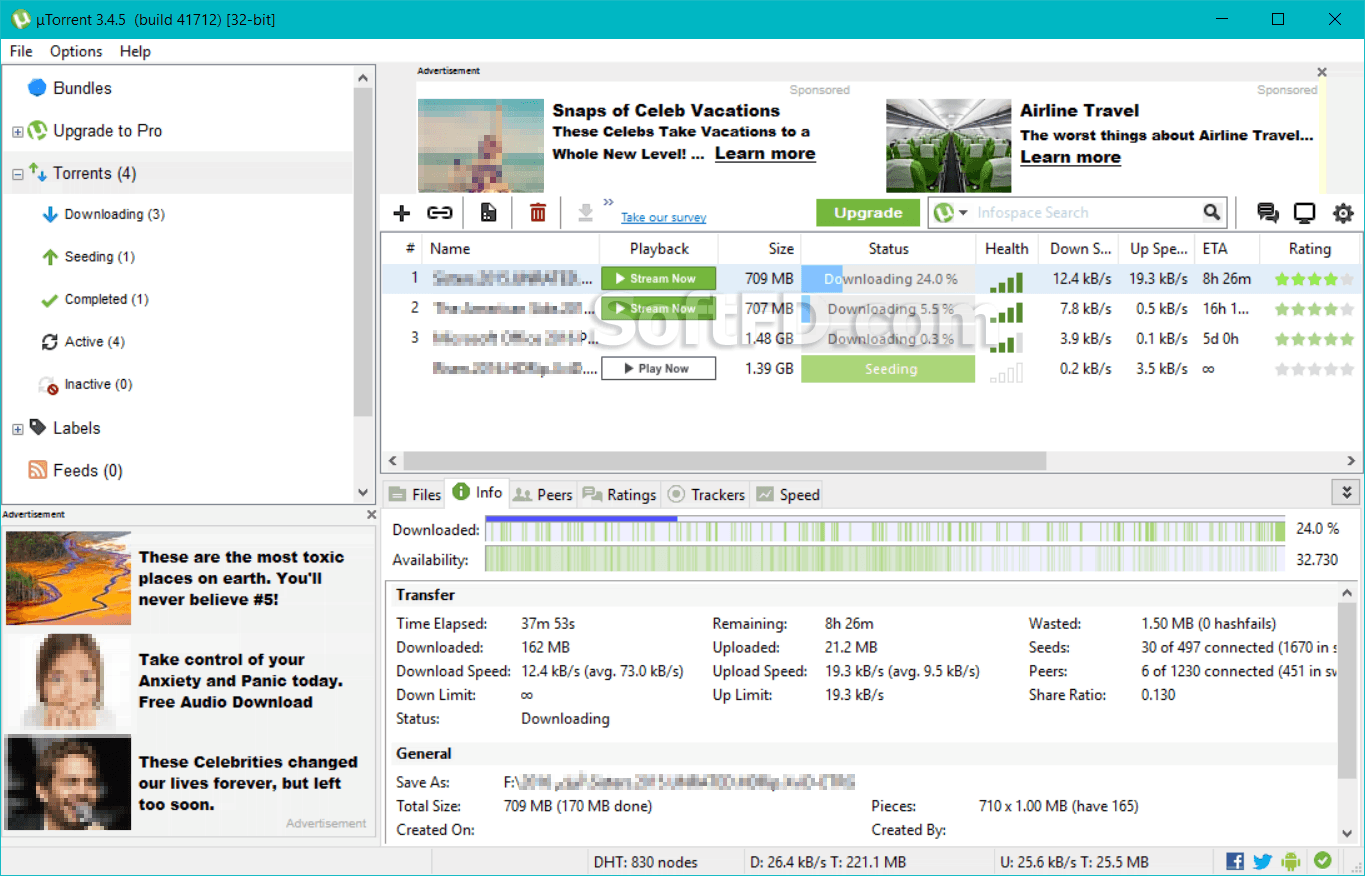Show Downloading (3) torrents
This screenshot has height=876, width=1365.
point(114,214)
